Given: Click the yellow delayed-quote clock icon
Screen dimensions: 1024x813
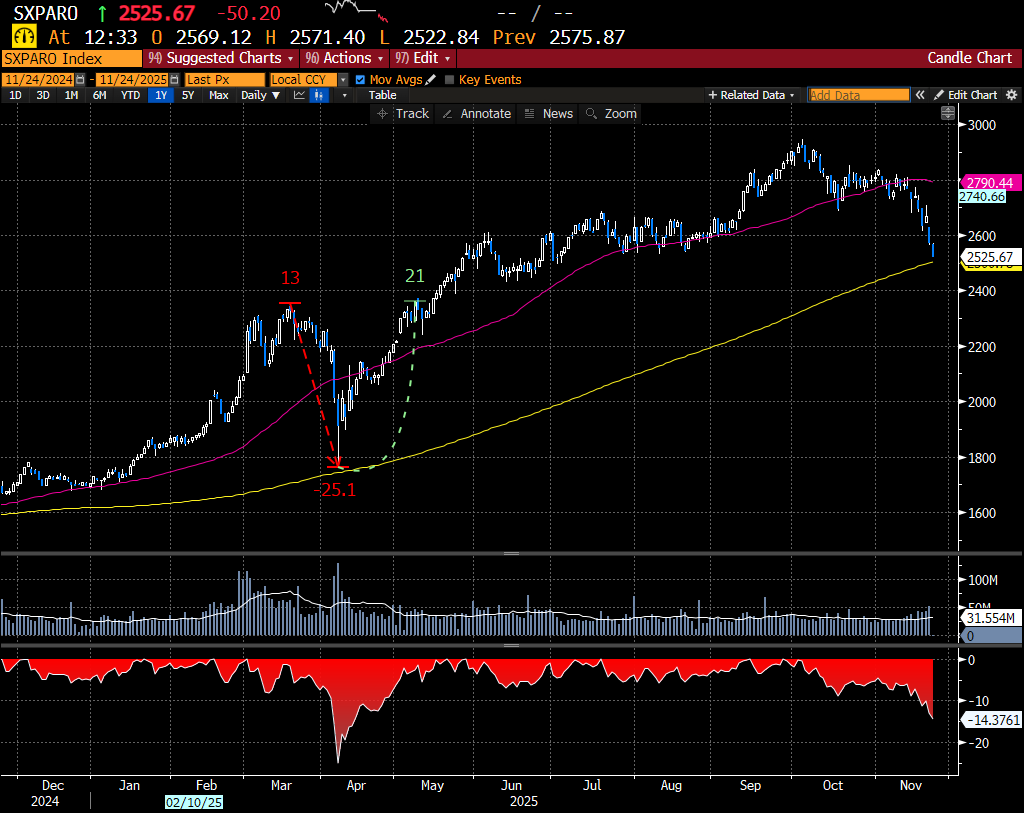Looking at the screenshot, I should [x=19, y=37].
